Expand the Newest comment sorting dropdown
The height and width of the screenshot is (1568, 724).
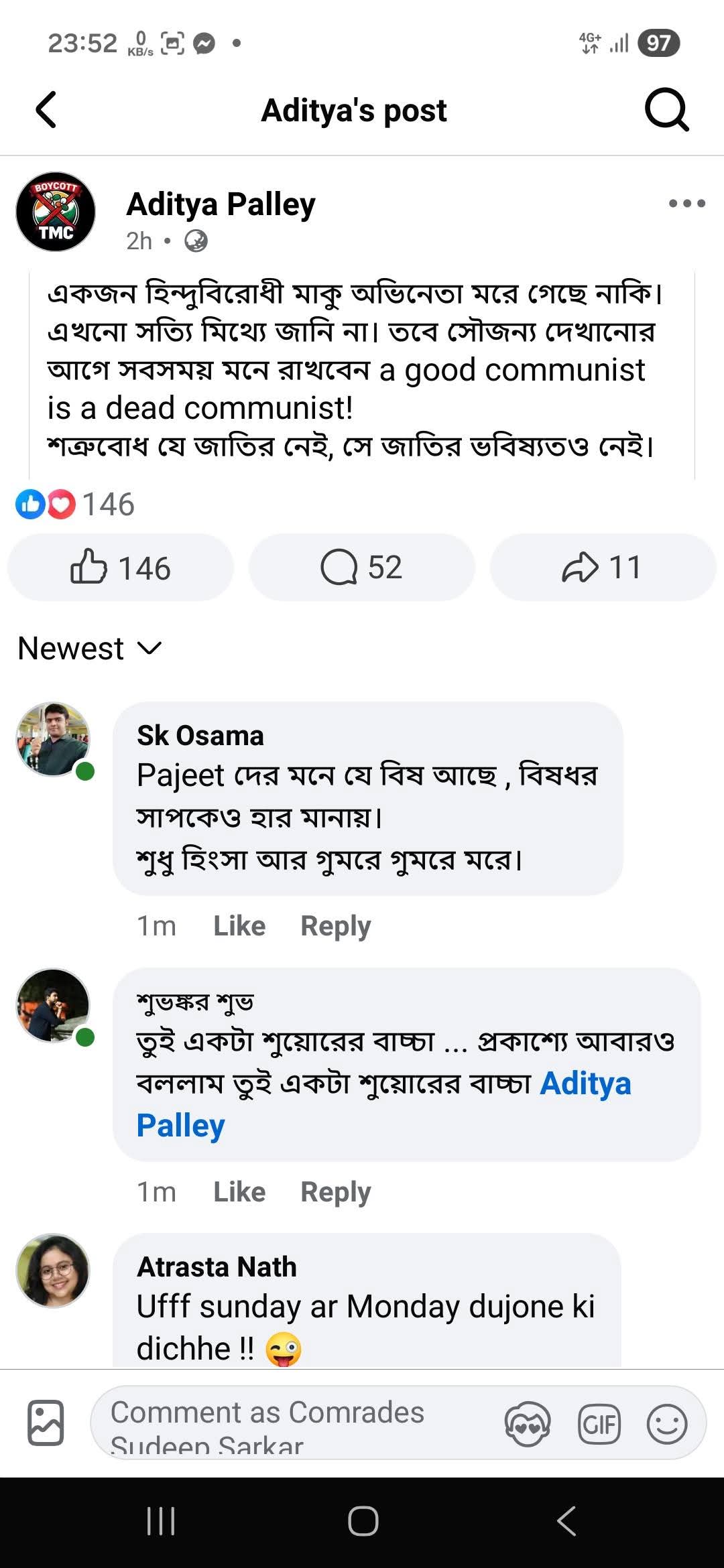pos(90,648)
